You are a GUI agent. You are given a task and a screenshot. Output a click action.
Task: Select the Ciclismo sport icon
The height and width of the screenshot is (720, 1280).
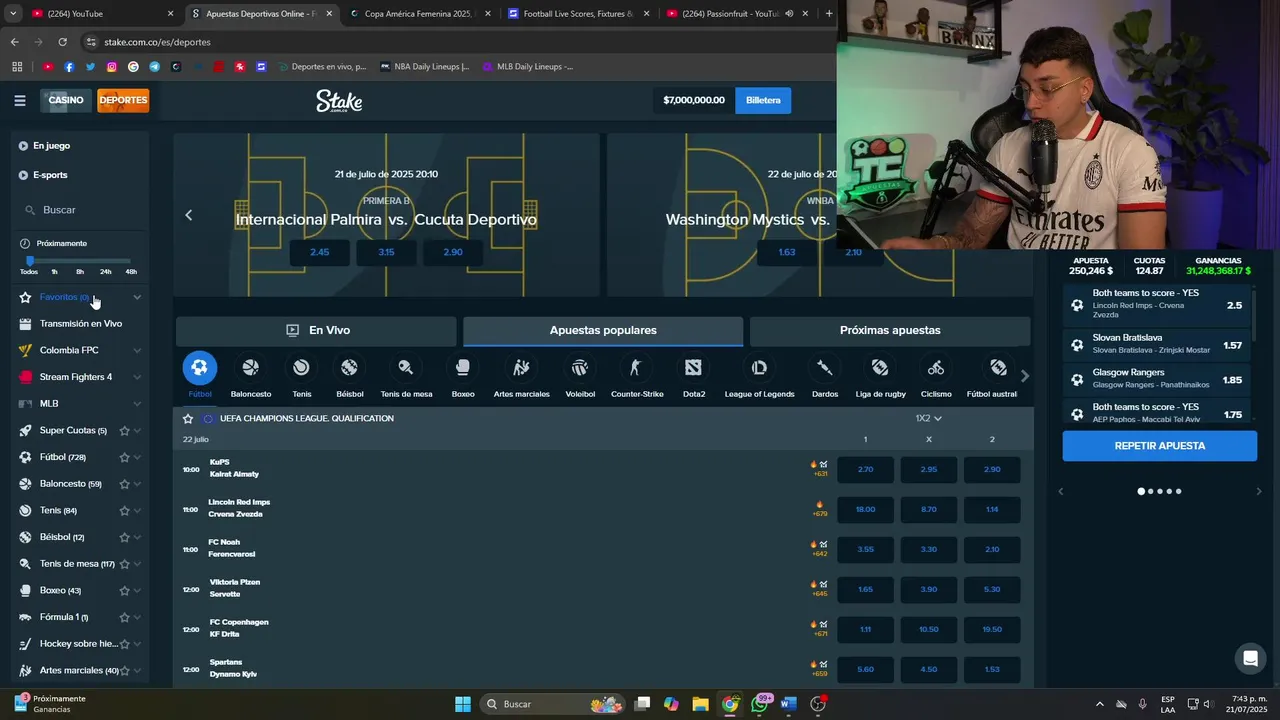point(936,368)
